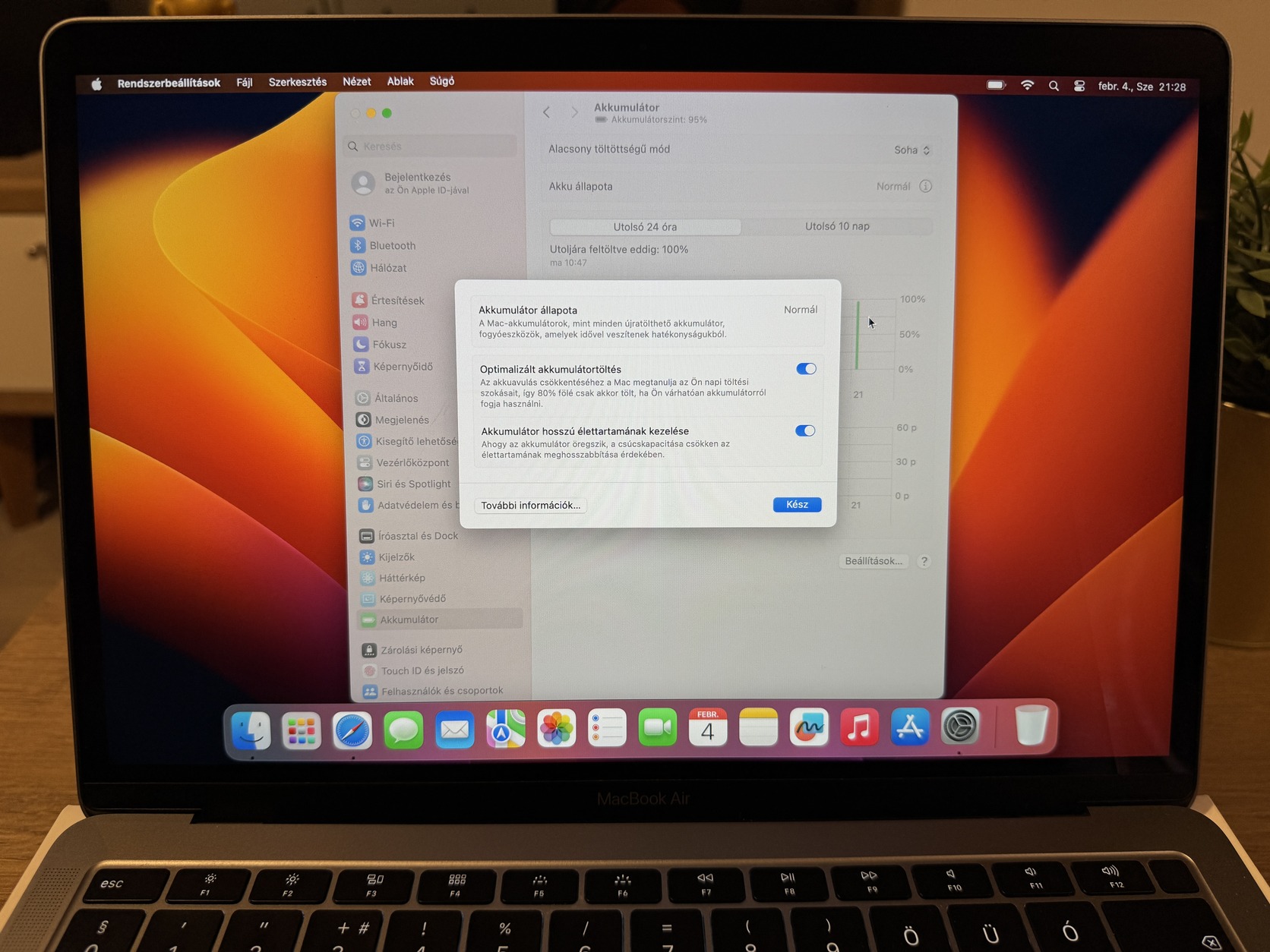The width and height of the screenshot is (1270, 952).
Task: Click the Beállítások... button
Action: pos(874,561)
